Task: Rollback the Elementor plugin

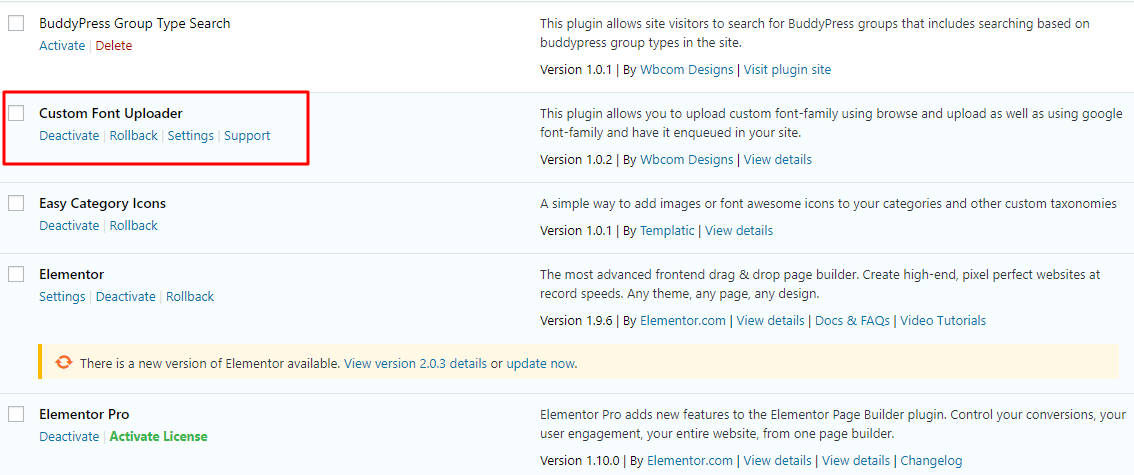Action: (x=189, y=296)
